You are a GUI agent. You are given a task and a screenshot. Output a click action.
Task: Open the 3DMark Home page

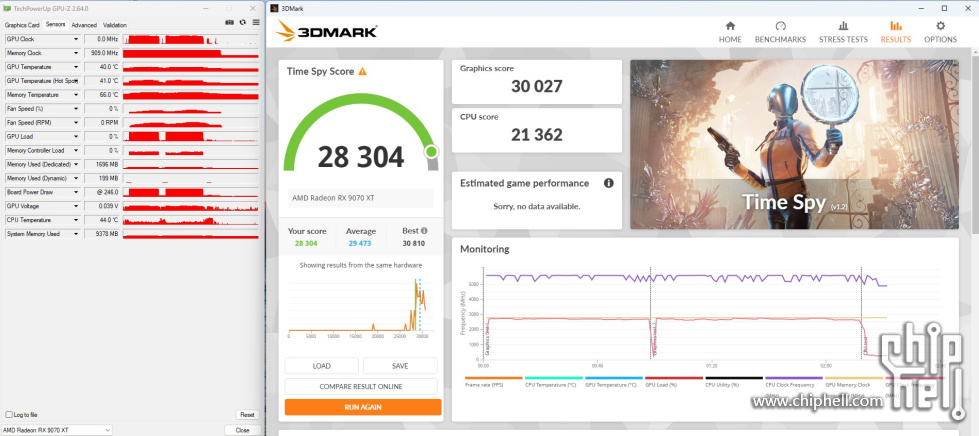click(x=730, y=32)
